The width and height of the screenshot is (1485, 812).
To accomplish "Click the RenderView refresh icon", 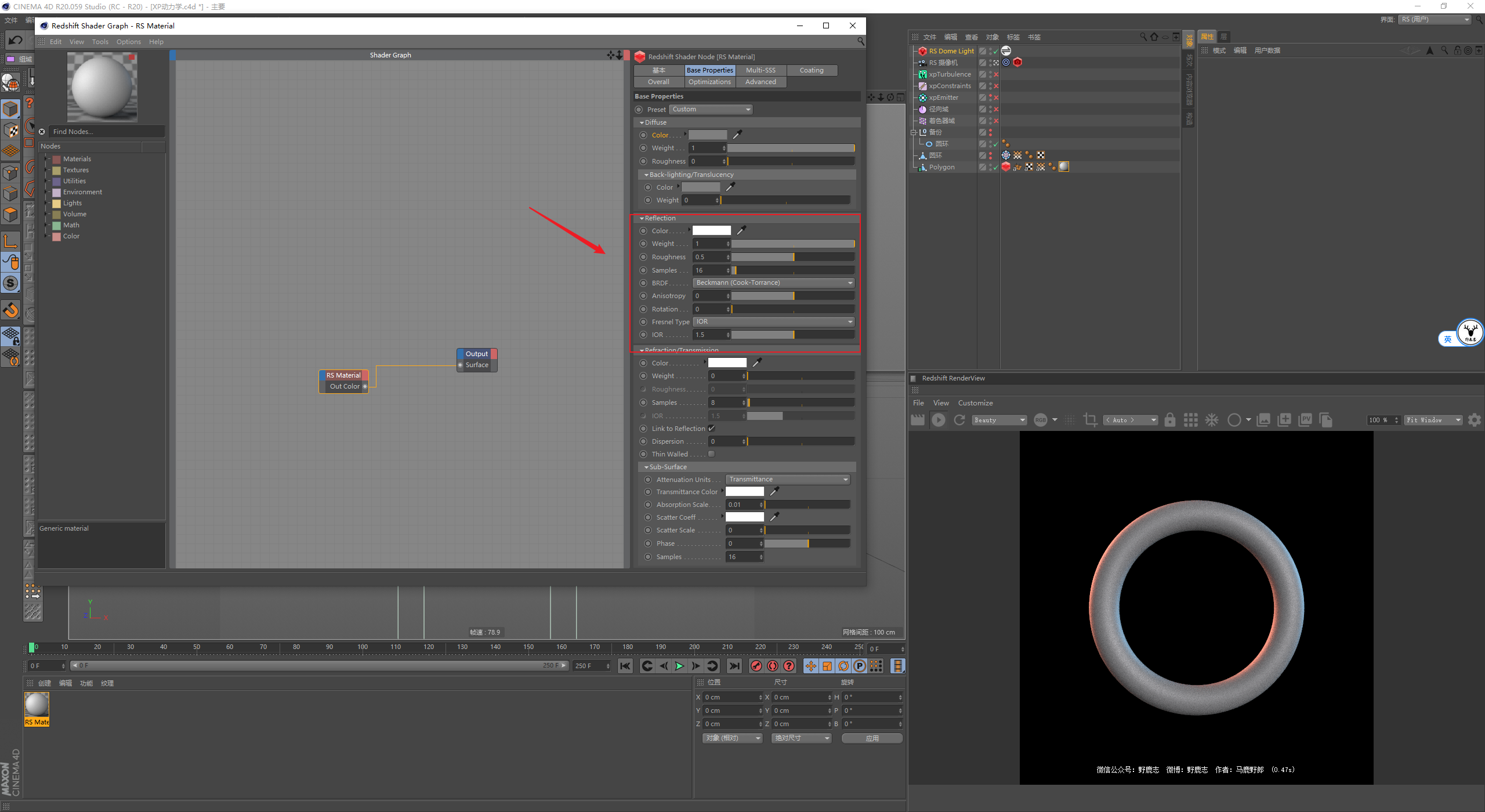I will (959, 420).
